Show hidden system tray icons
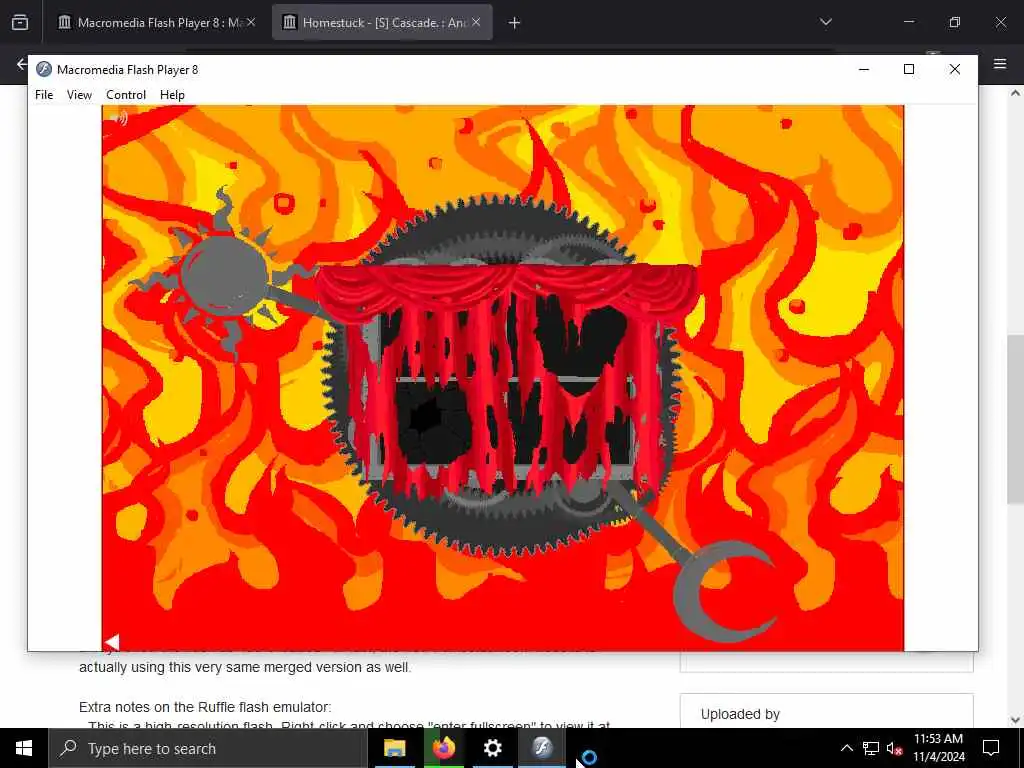The width and height of the screenshot is (1024, 768). pos(846,748)
